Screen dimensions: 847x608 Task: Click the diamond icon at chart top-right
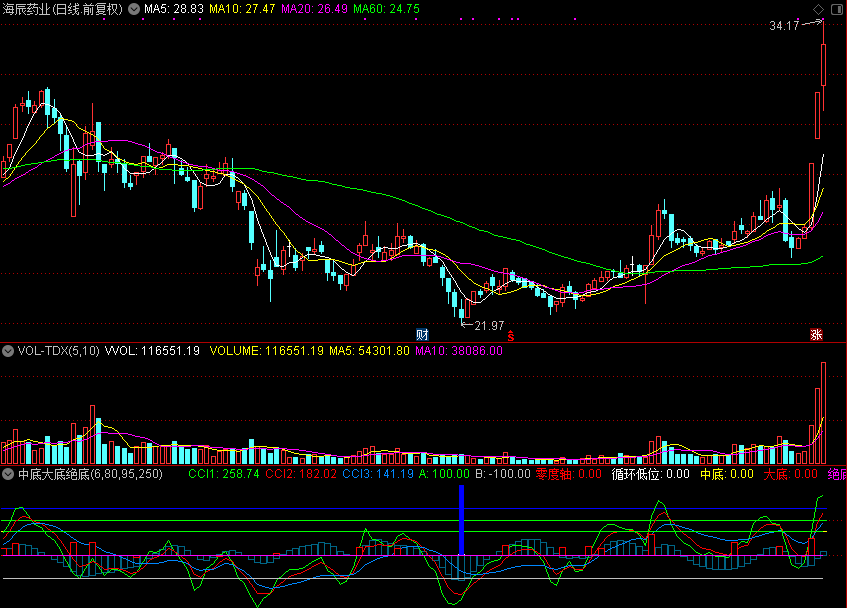pyautogui.click(x=818, y=9)
